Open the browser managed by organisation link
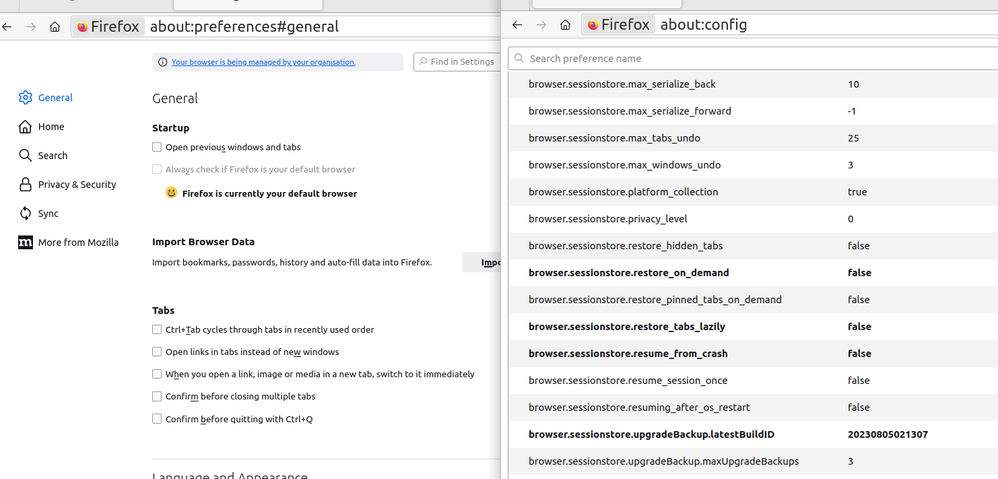Image resolution: width=998 pixels, height=479 pixels. pos(263,62)
